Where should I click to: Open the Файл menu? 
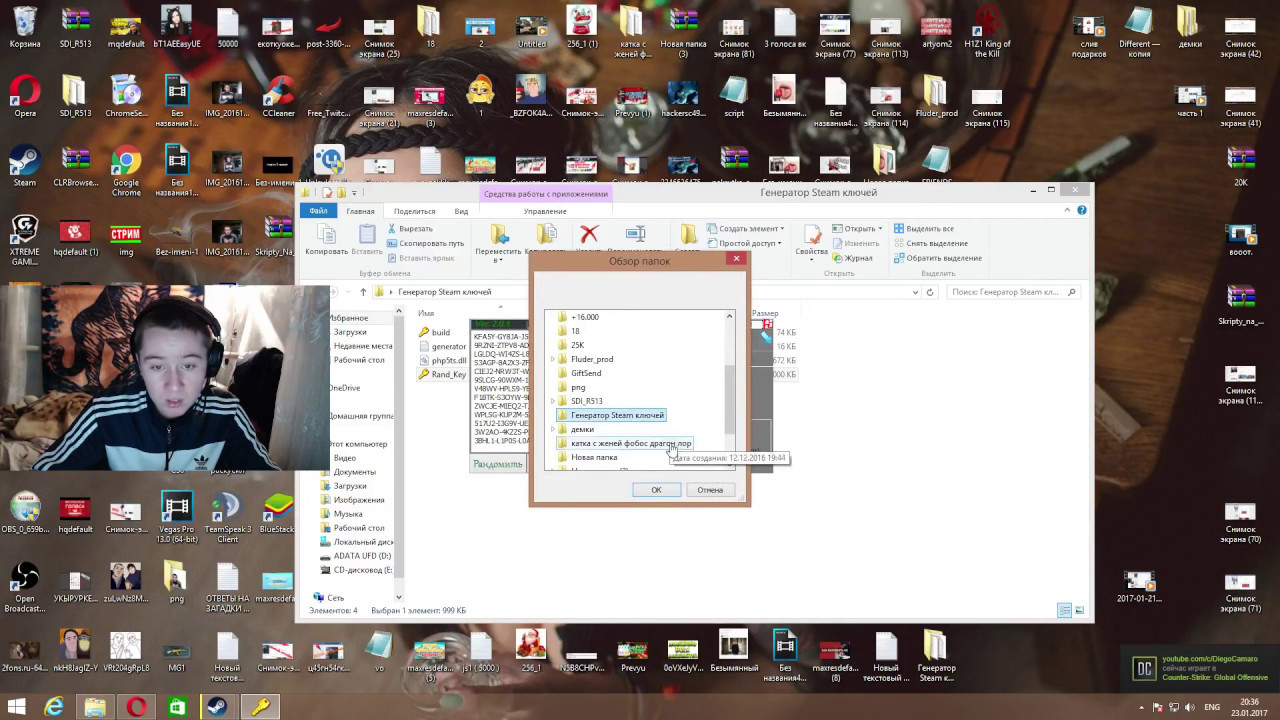pos(319,211)
